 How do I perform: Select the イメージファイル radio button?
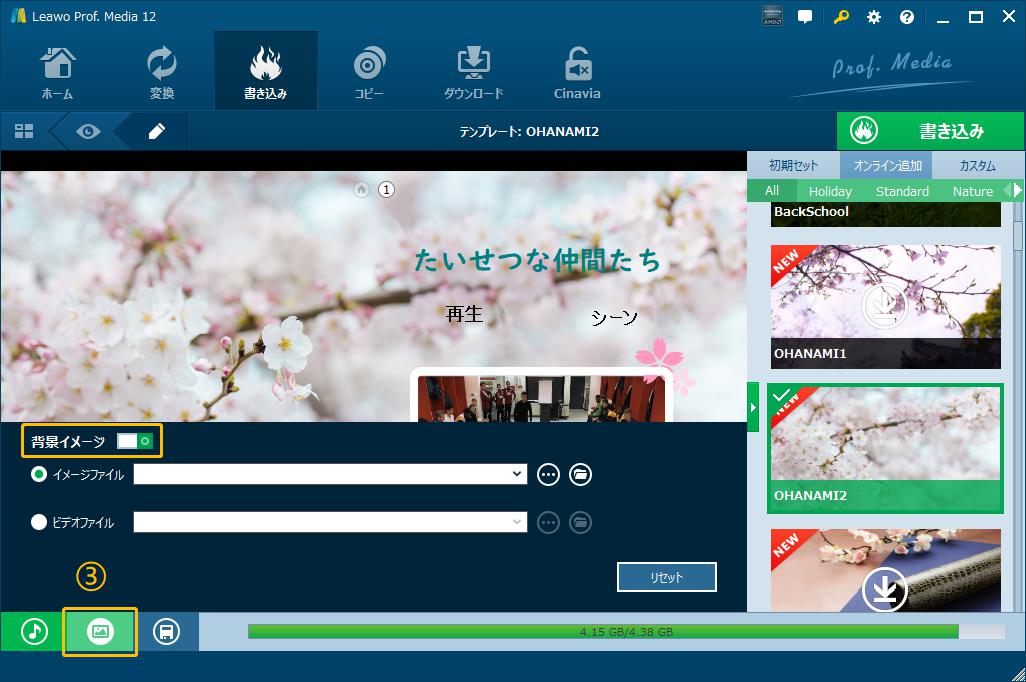(39, 474)
